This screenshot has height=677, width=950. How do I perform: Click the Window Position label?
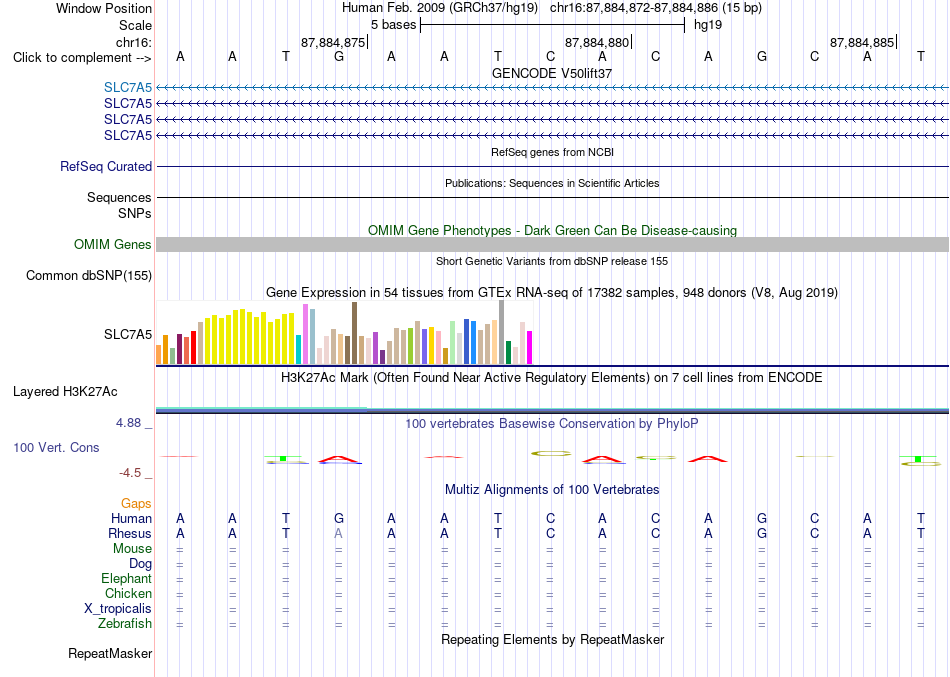click(x=104, y=8)
